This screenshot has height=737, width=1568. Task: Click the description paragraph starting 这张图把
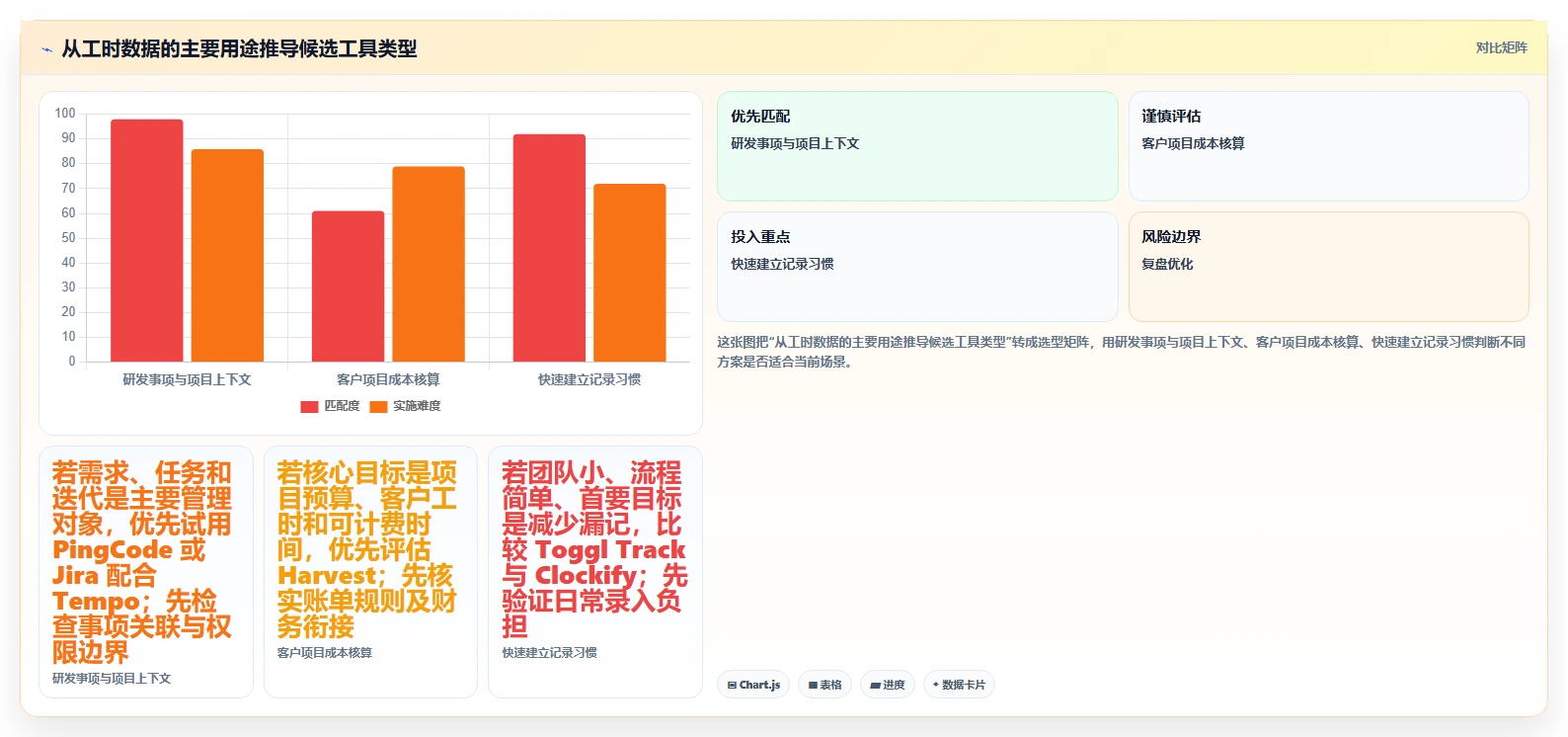pyautogui.click(x=1122, y=352)
